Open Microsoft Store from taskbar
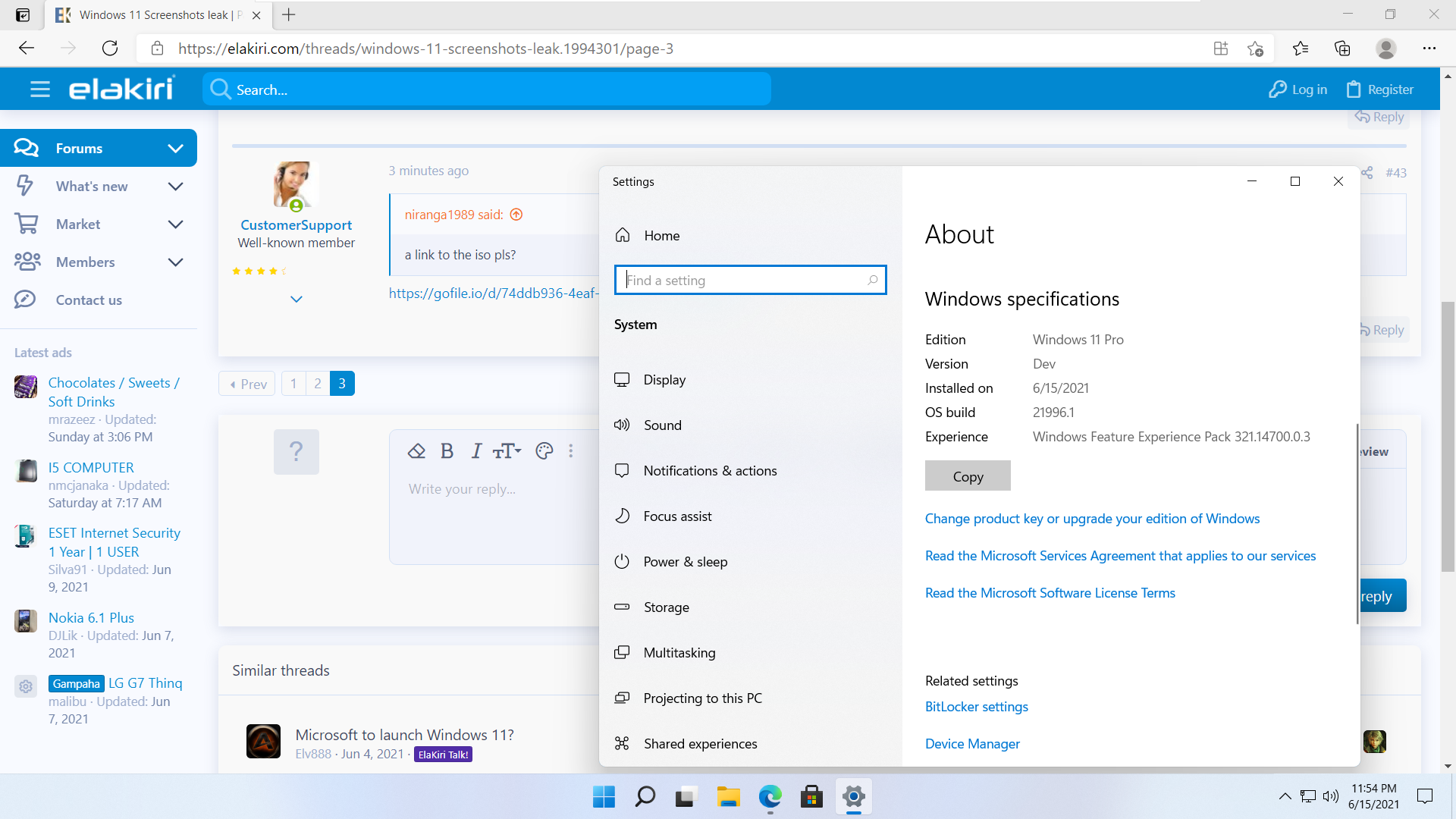The width and height of the screenshot is (1456, 819). (x=811, y=797)
